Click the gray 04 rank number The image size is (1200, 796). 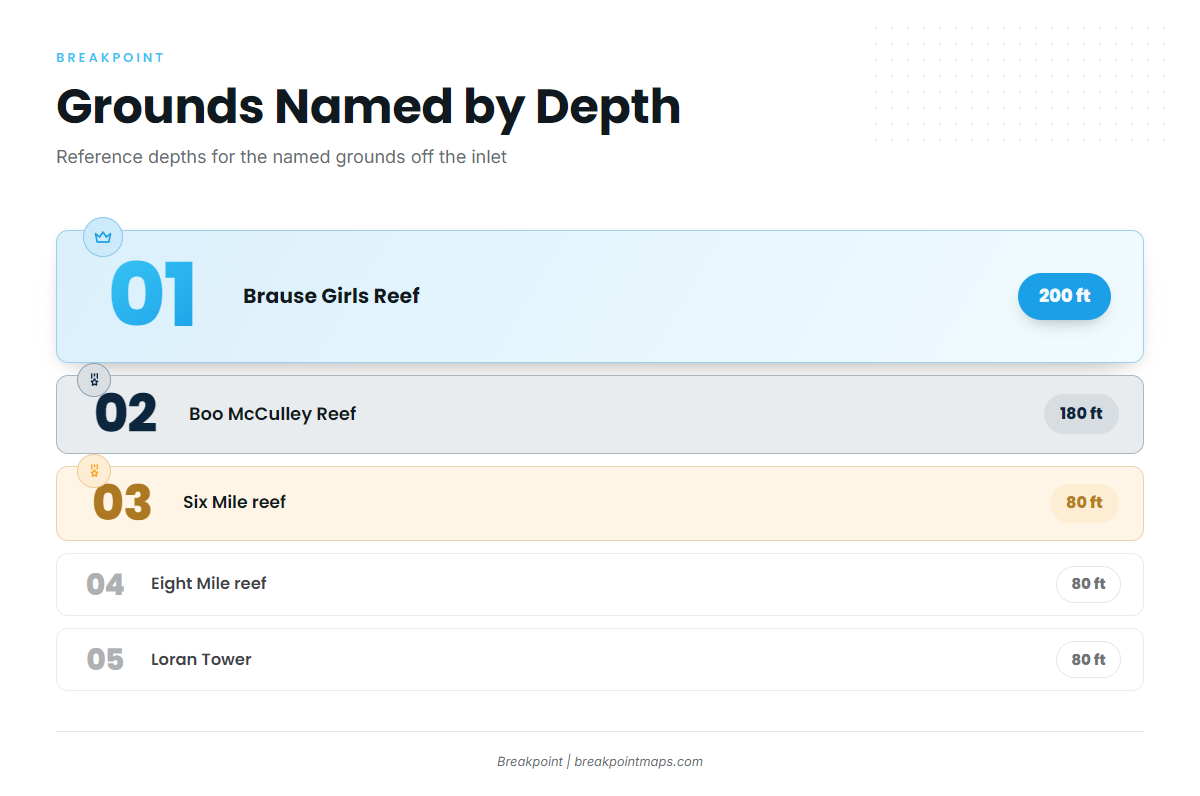coord(105,584)
